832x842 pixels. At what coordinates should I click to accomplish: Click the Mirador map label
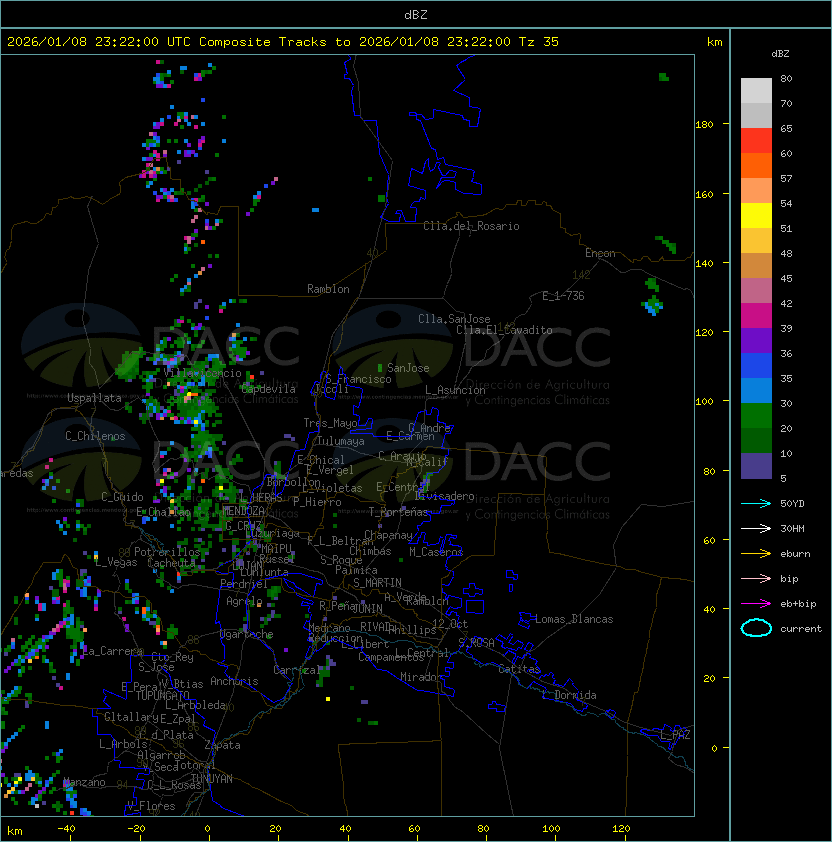click(x=421, y=677)
